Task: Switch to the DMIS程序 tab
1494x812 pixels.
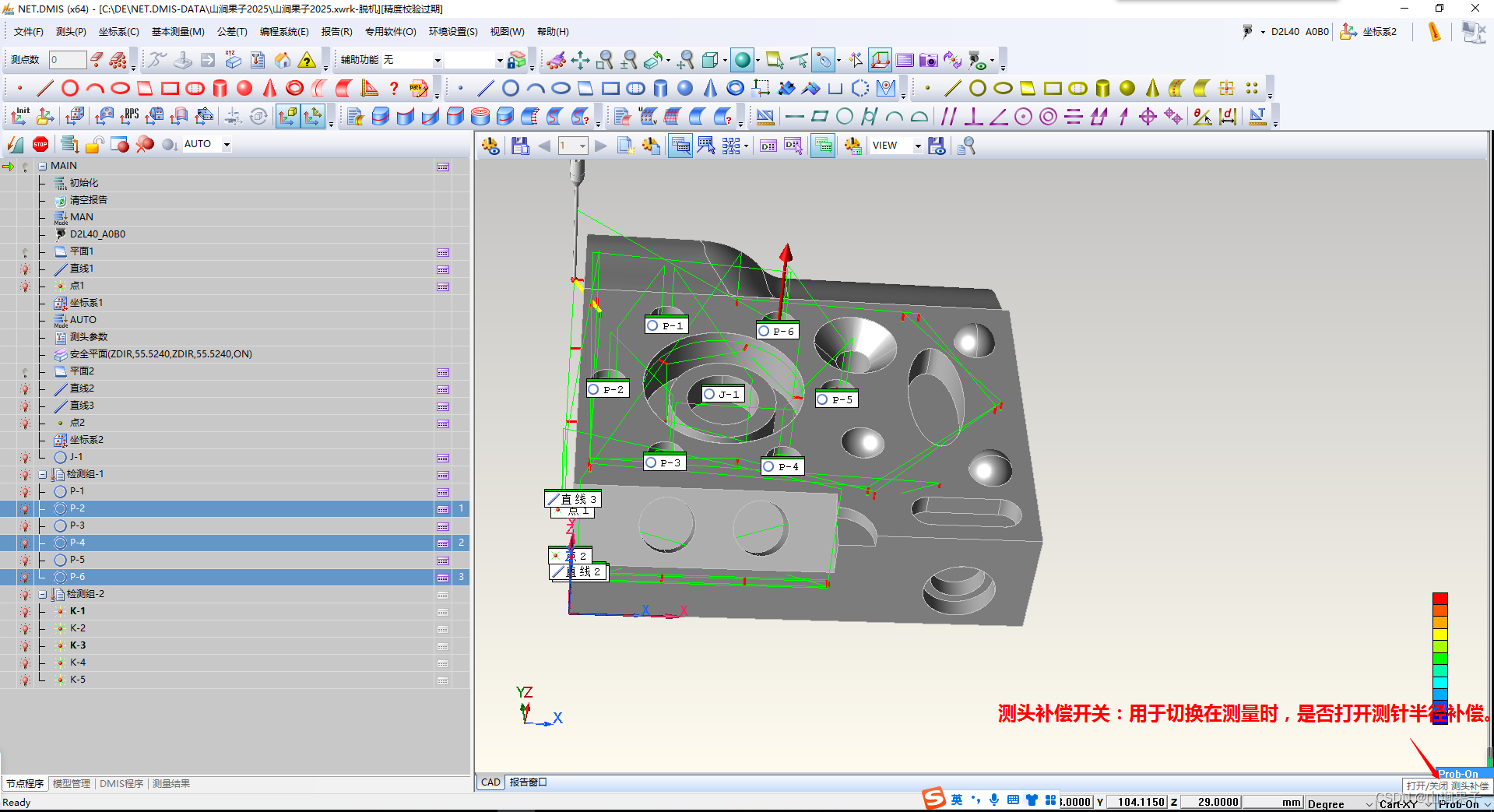Action: point(121,783)
